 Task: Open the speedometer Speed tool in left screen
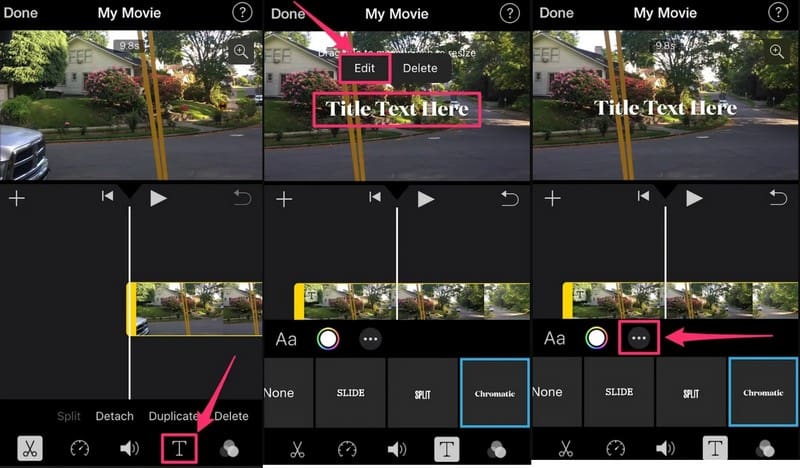(80, 449)
